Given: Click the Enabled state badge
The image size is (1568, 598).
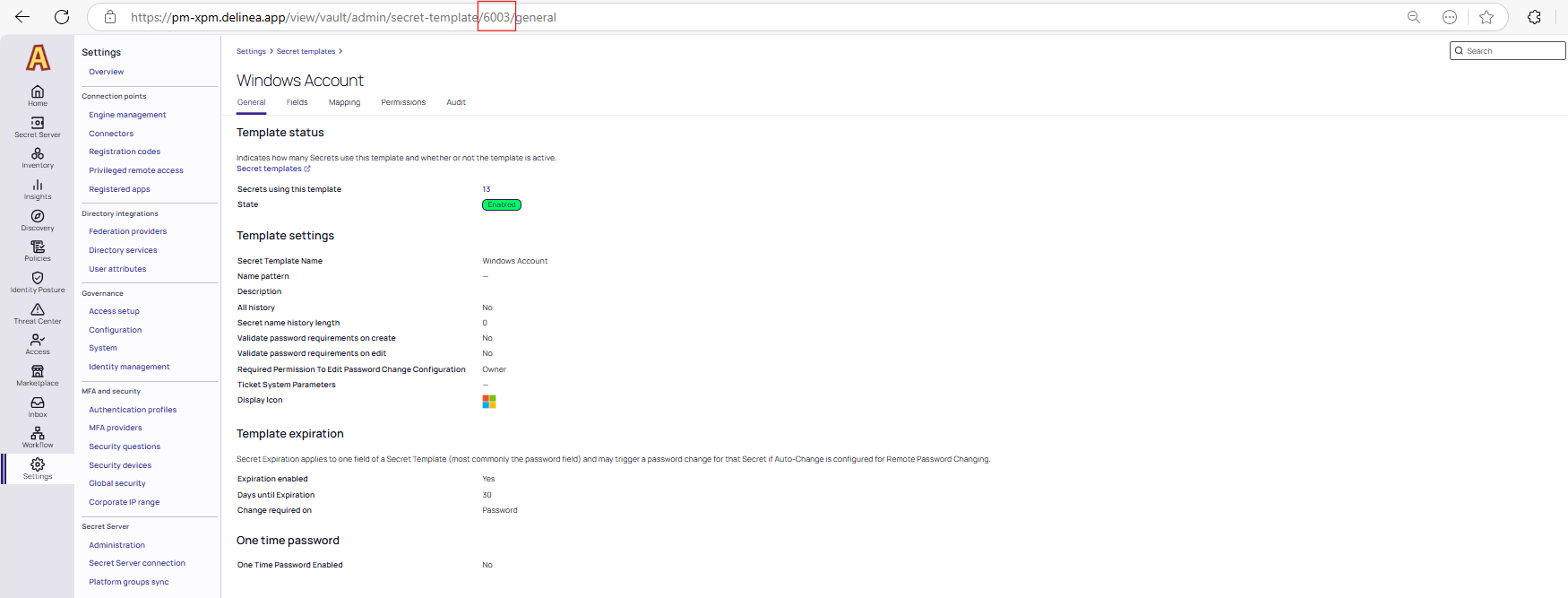Looking at the screenshot, I should pos(502,204).
